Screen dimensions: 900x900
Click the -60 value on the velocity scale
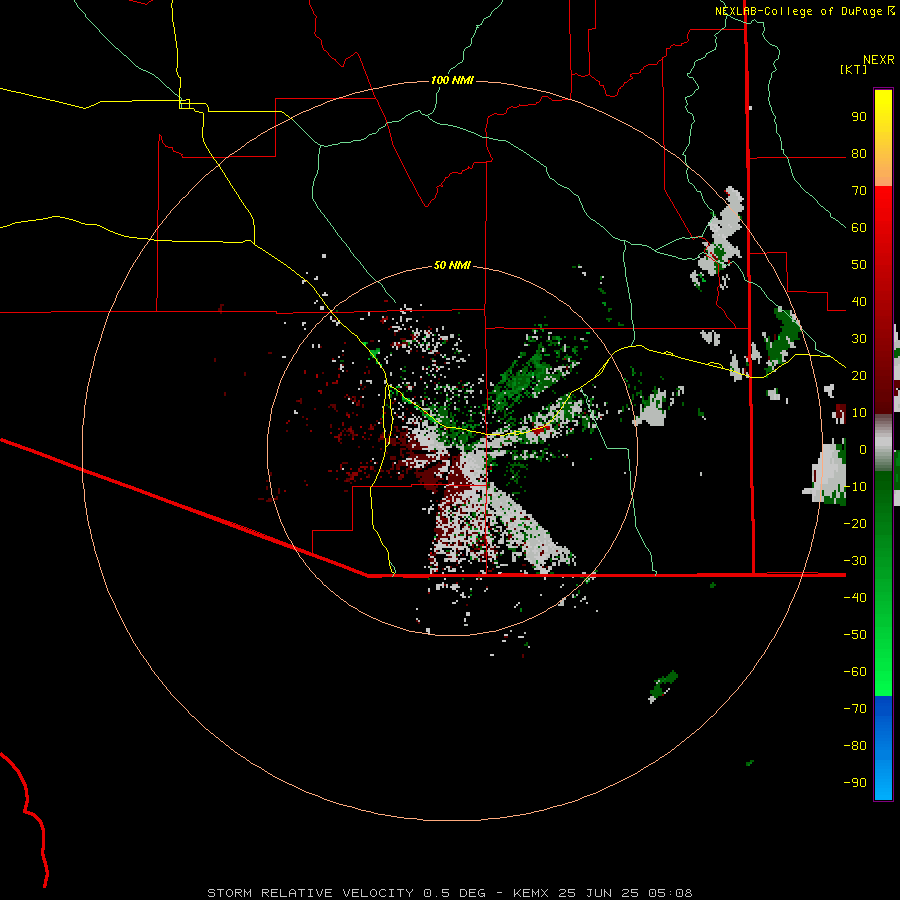(855, 672)
